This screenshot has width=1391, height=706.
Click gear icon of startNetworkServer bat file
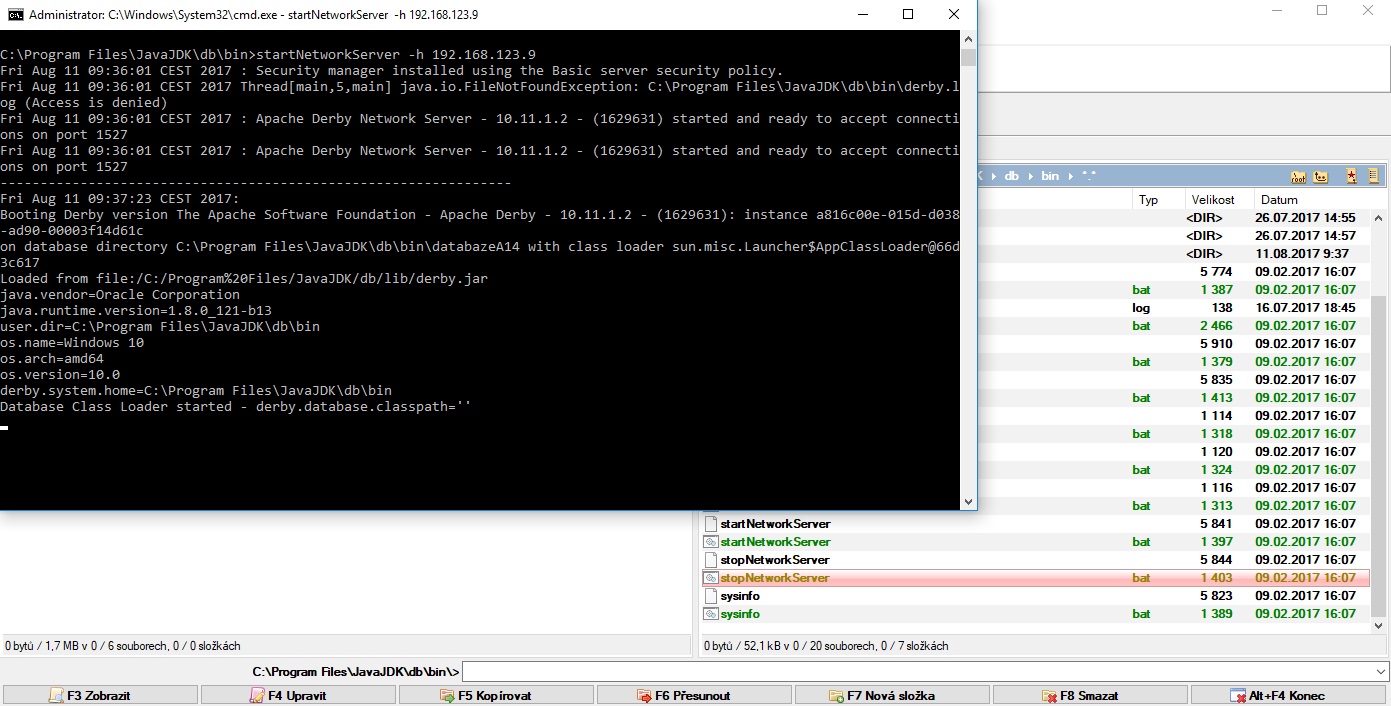711,542
